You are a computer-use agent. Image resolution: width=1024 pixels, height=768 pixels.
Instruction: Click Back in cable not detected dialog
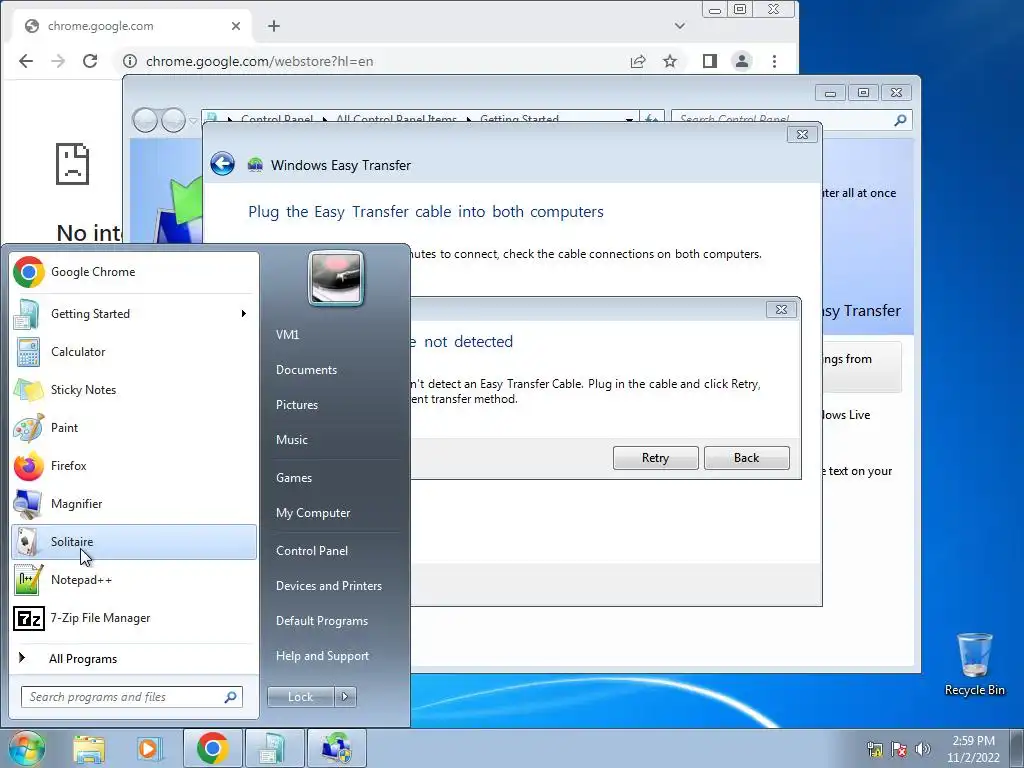[x=746, y=458]
